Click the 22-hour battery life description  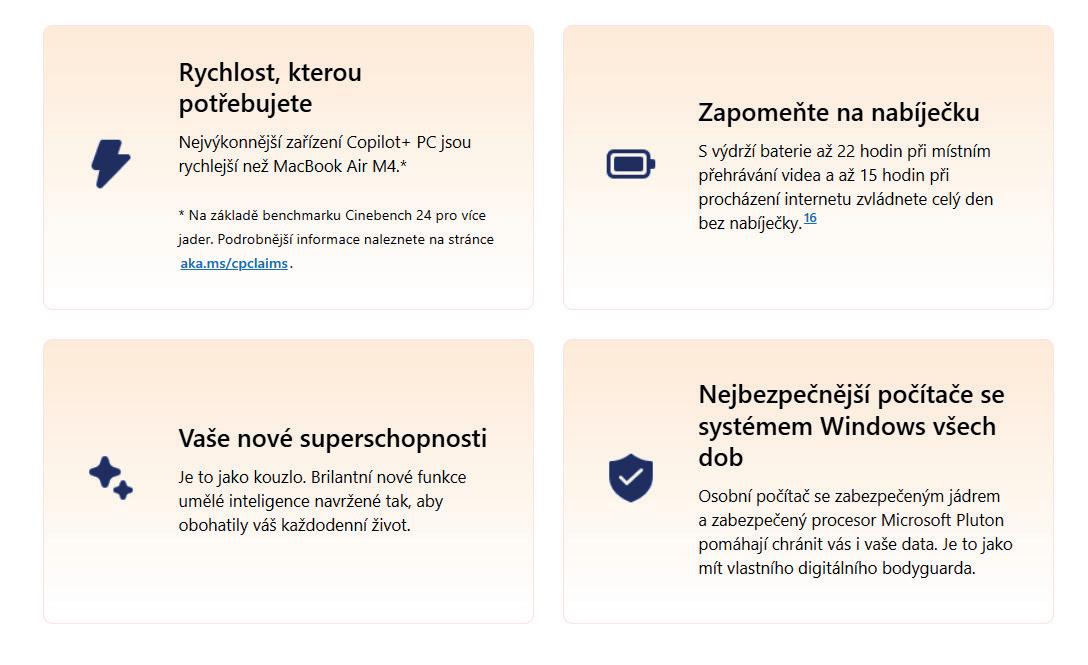coord(844,175)
